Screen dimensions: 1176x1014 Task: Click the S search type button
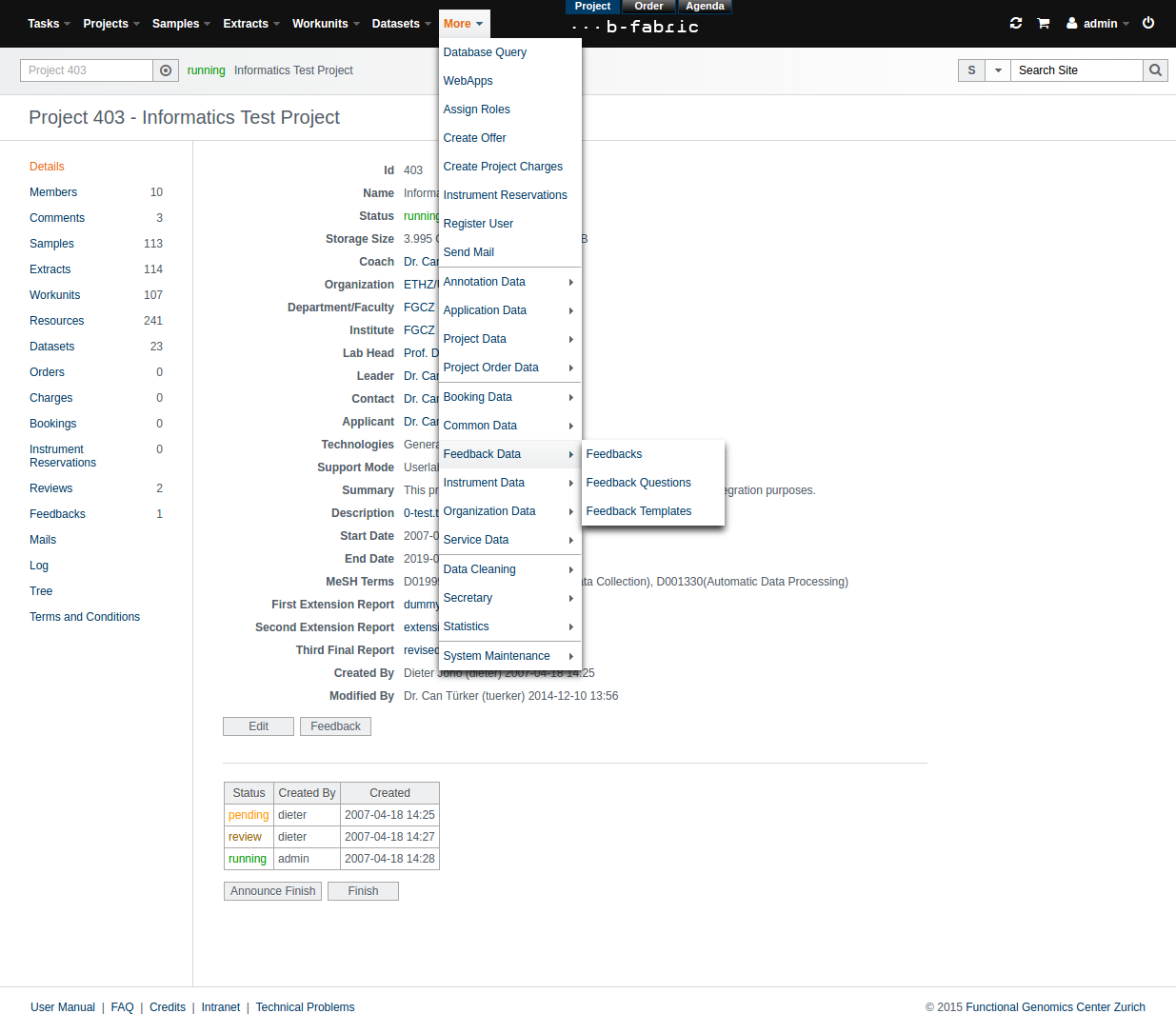[971, 70]
